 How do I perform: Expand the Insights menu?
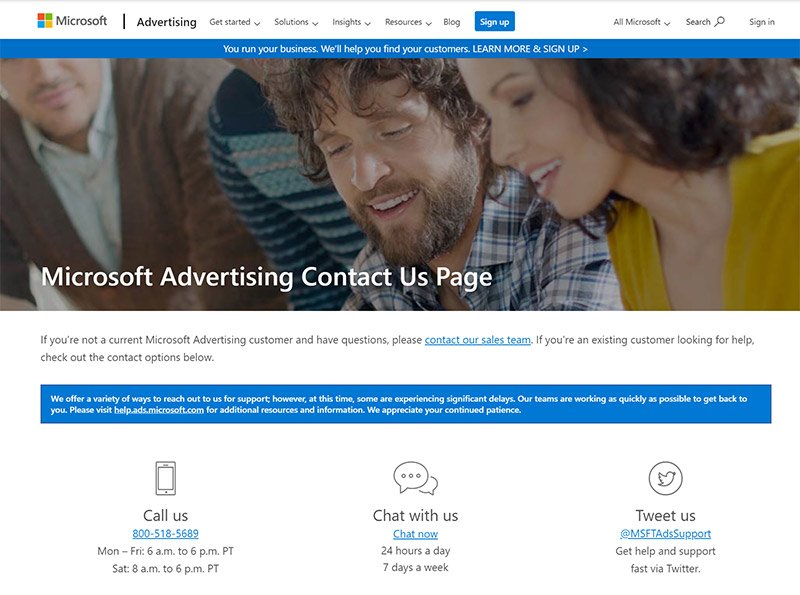click(351, 22)
